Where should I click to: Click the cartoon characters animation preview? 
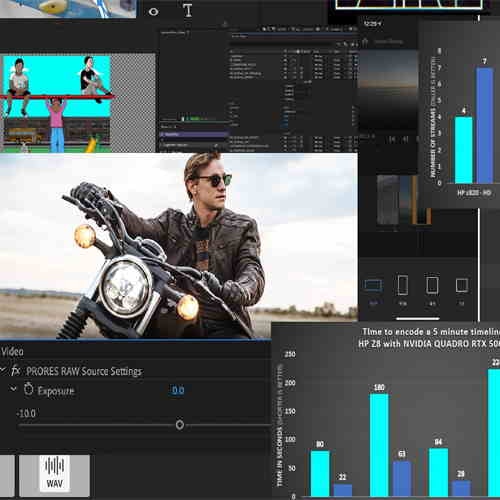(x=57, y=104)
